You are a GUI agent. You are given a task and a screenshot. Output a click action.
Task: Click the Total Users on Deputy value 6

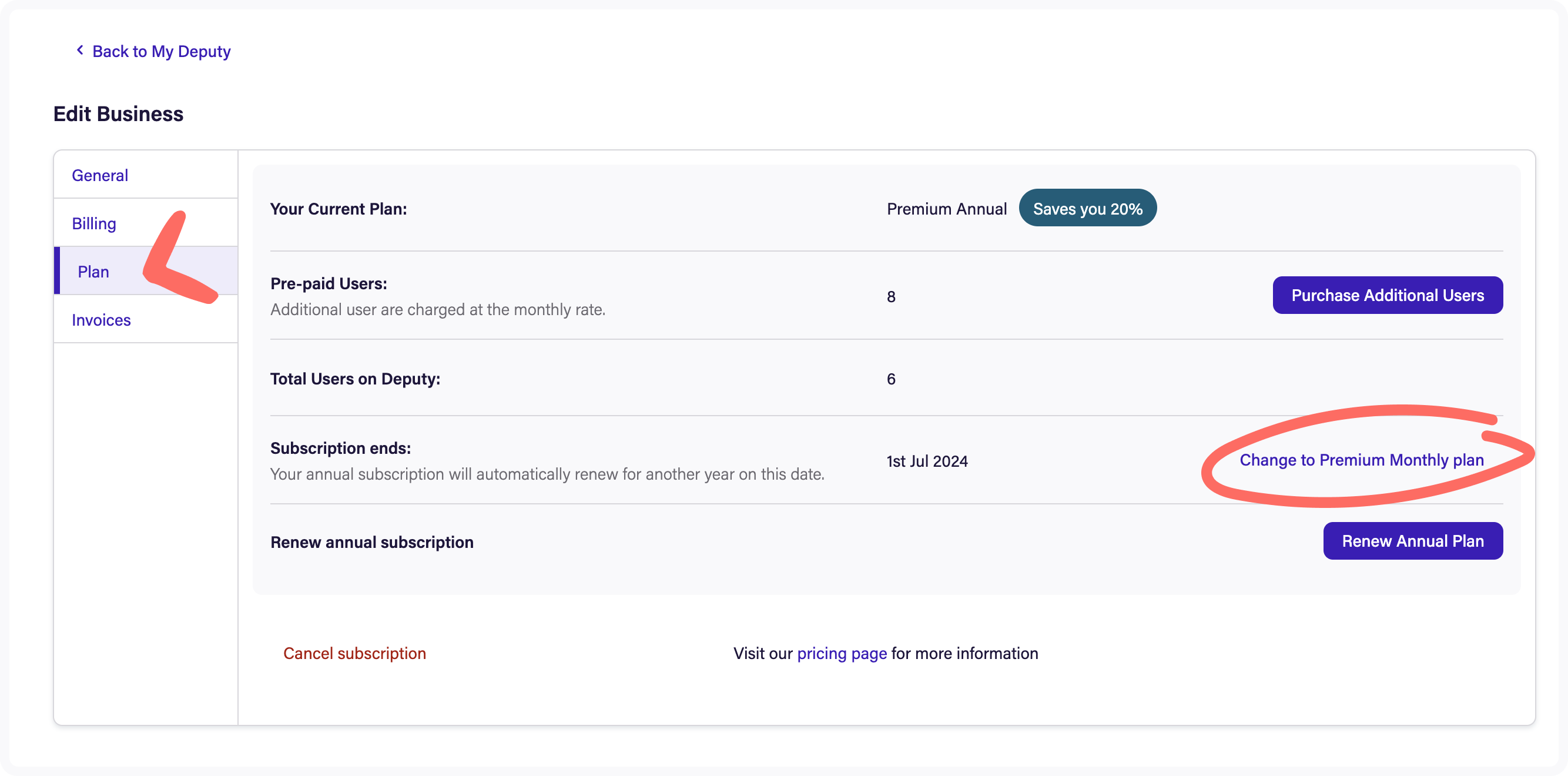click(891, 379)
